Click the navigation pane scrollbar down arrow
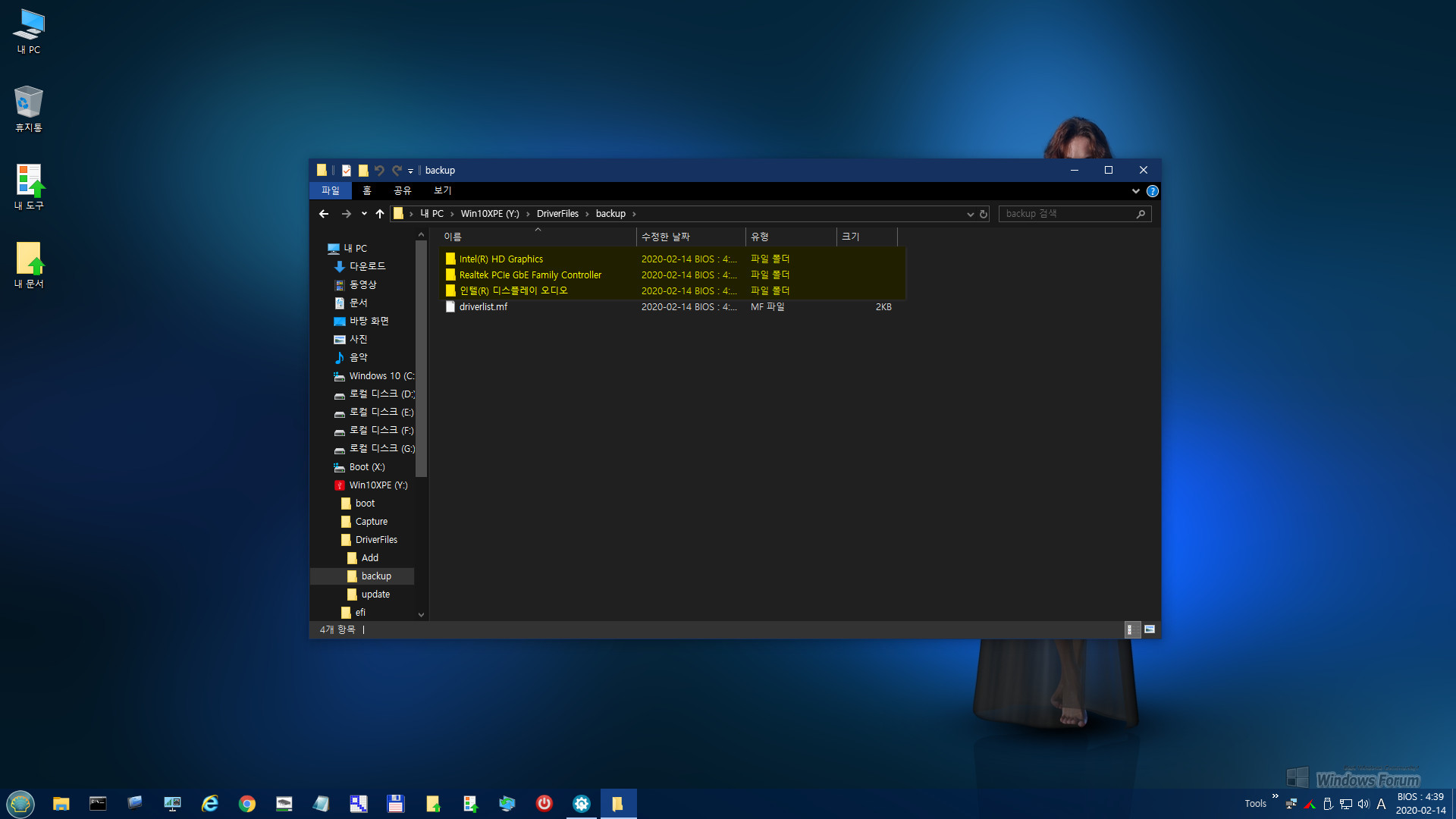This screenshot has width=1456, height=819. [422, 615]
